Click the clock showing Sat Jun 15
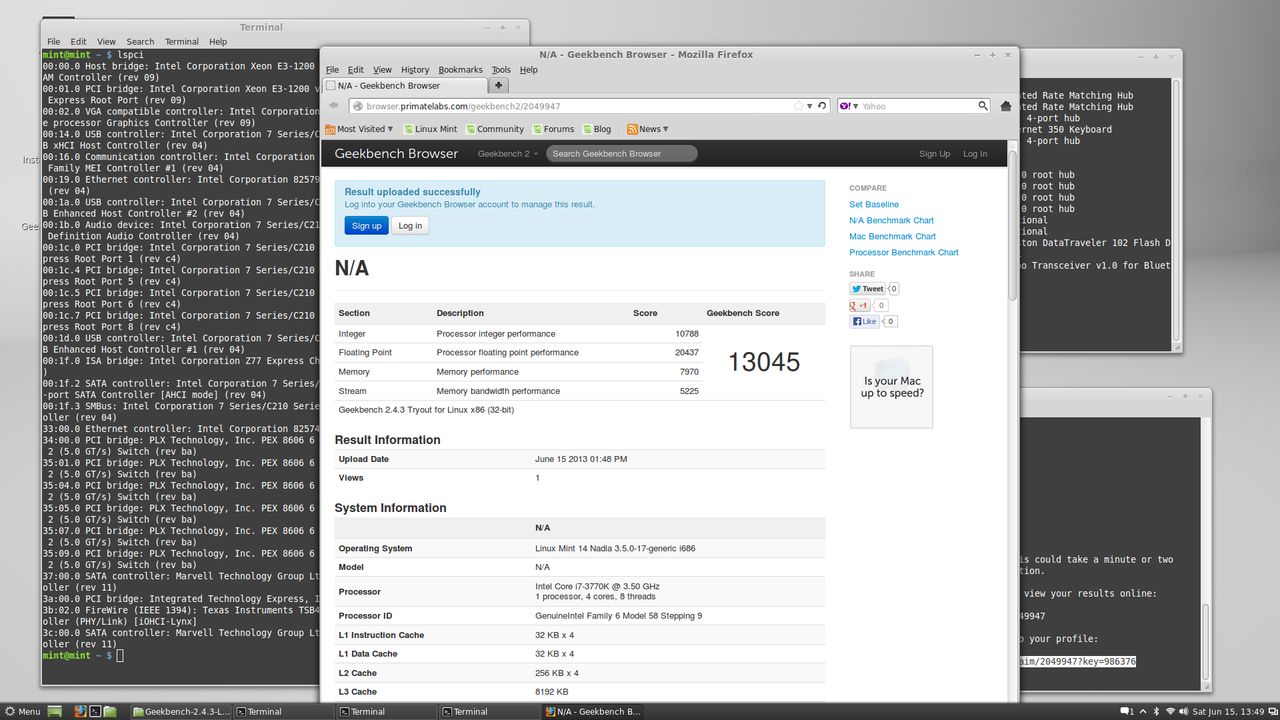1280x720 pixels. pyautogui.click(x=1227, y=712)
